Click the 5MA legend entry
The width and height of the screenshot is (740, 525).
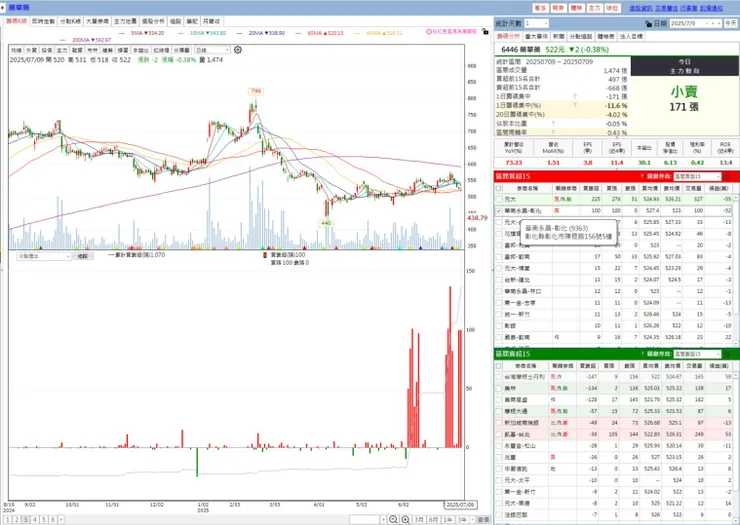tap(142, 33)
